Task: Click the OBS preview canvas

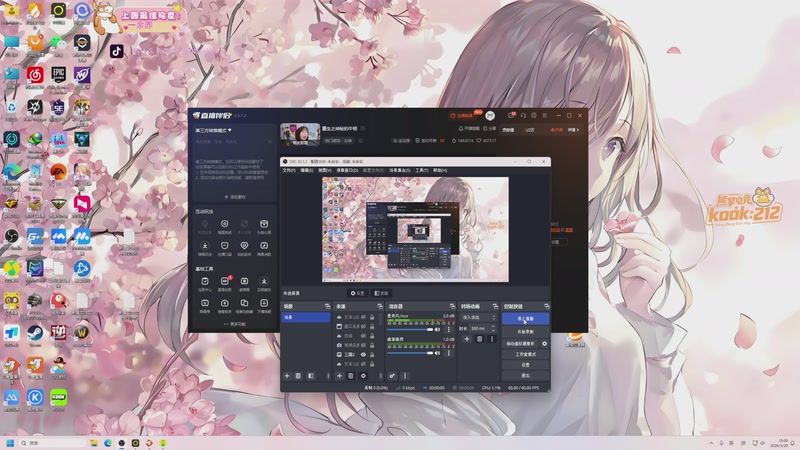Action: (415, 230)
